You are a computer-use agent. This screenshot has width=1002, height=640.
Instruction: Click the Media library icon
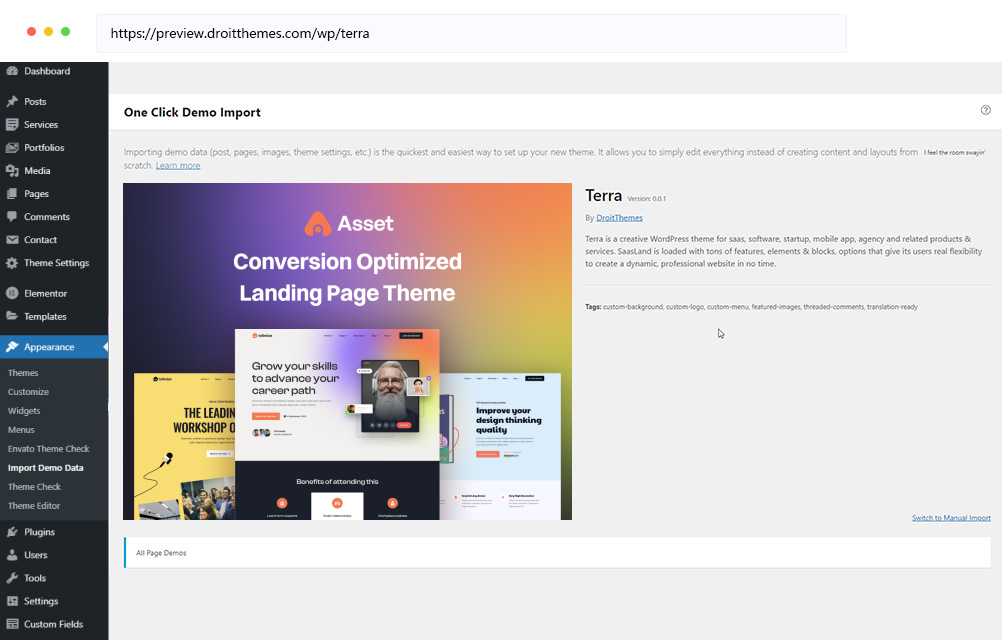12,171
